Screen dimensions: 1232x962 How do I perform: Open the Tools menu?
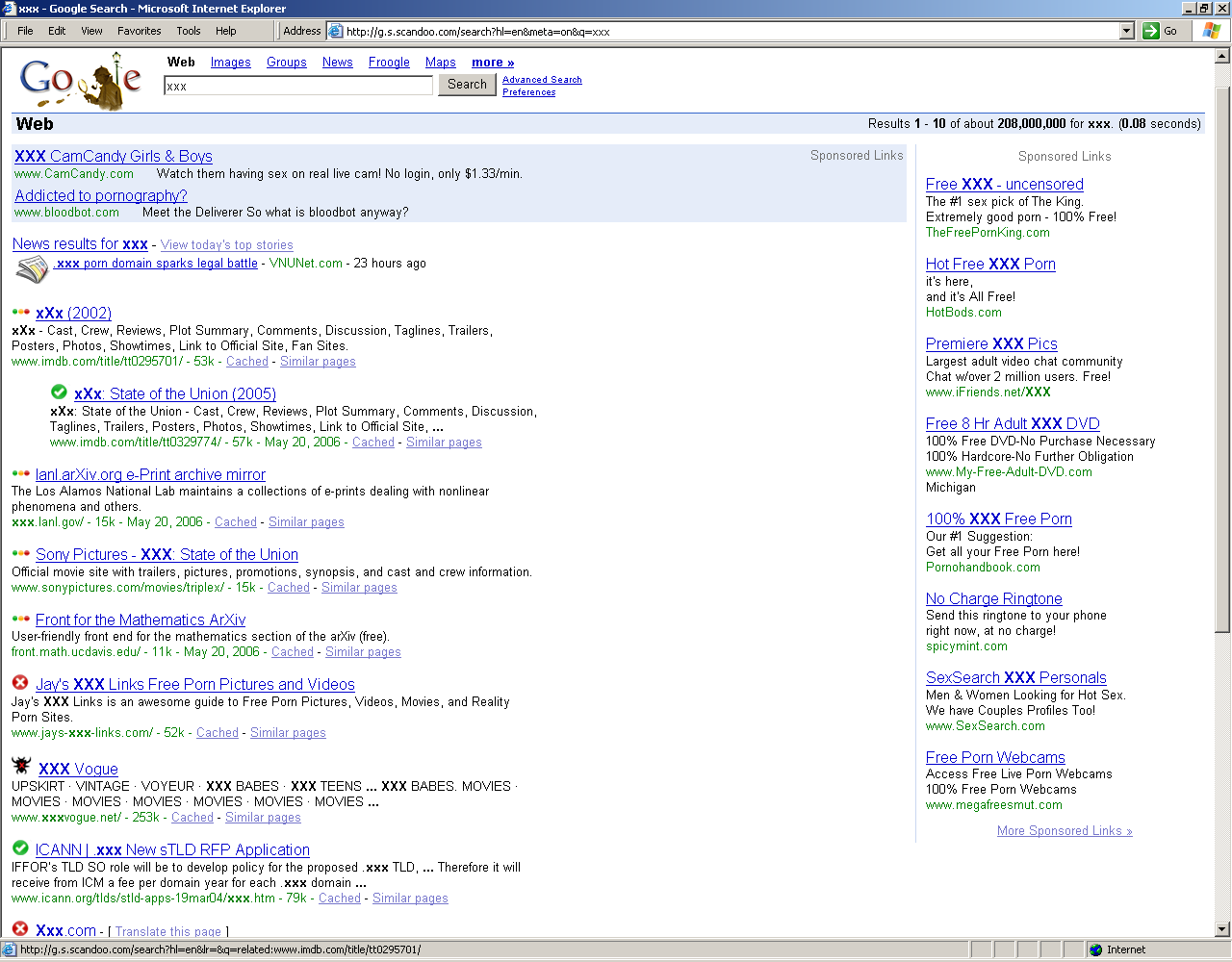pos(189,31)
